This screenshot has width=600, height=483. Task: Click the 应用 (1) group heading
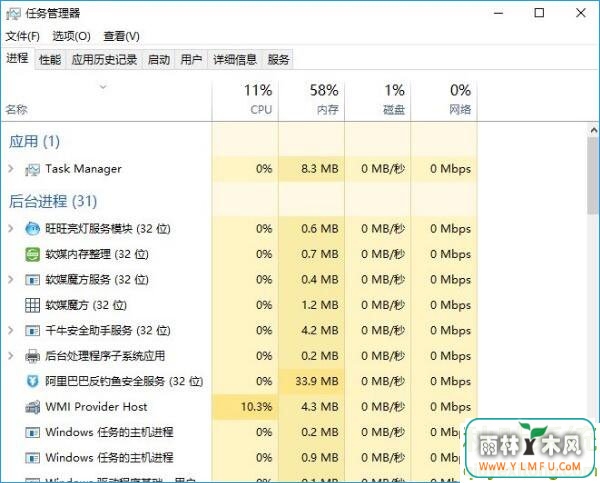tap(34, 142)
